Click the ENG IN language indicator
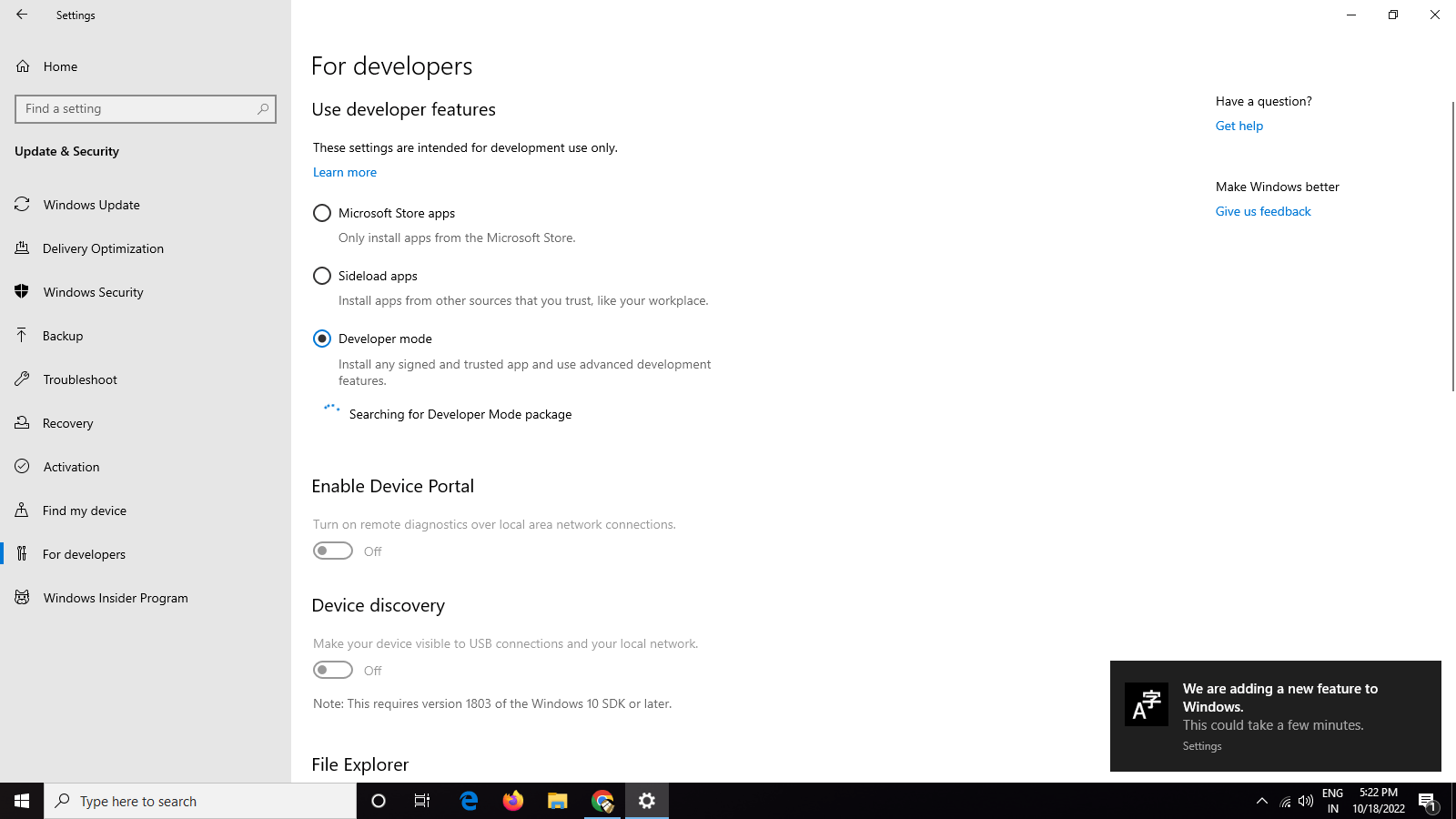This screenshot has width=1456, height=819. pos(1332,801)
